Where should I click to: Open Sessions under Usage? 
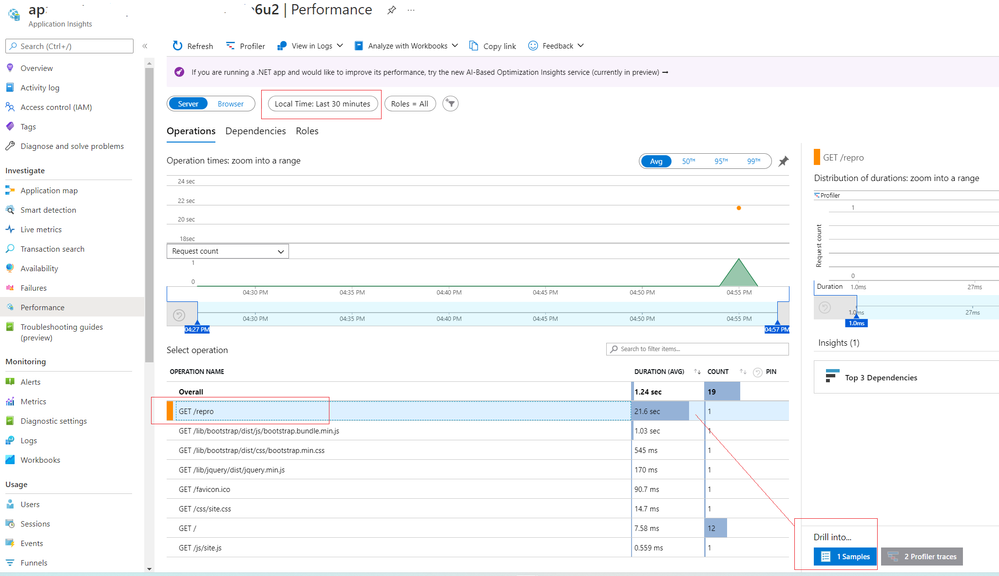[x=35, y=524]
